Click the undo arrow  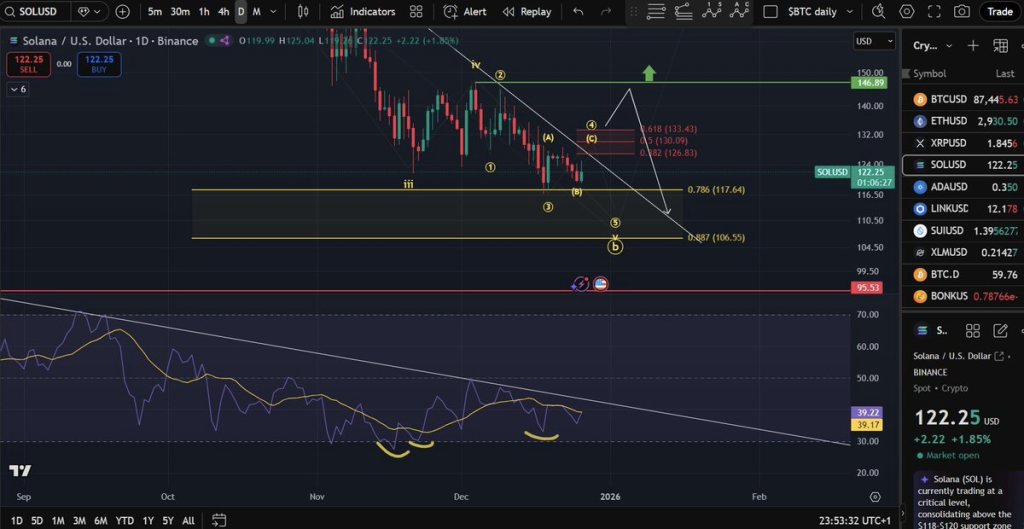(x=578, y=12)
